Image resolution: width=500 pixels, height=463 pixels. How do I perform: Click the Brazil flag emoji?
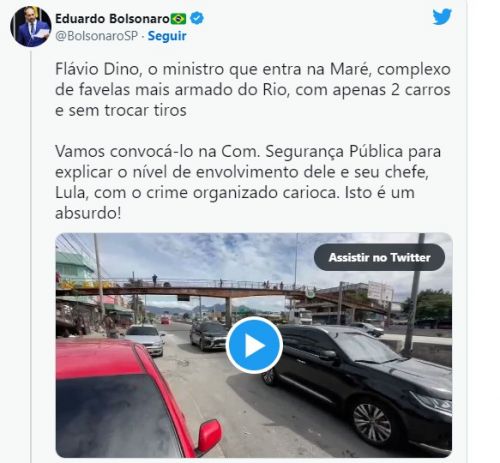coord(178,19)
